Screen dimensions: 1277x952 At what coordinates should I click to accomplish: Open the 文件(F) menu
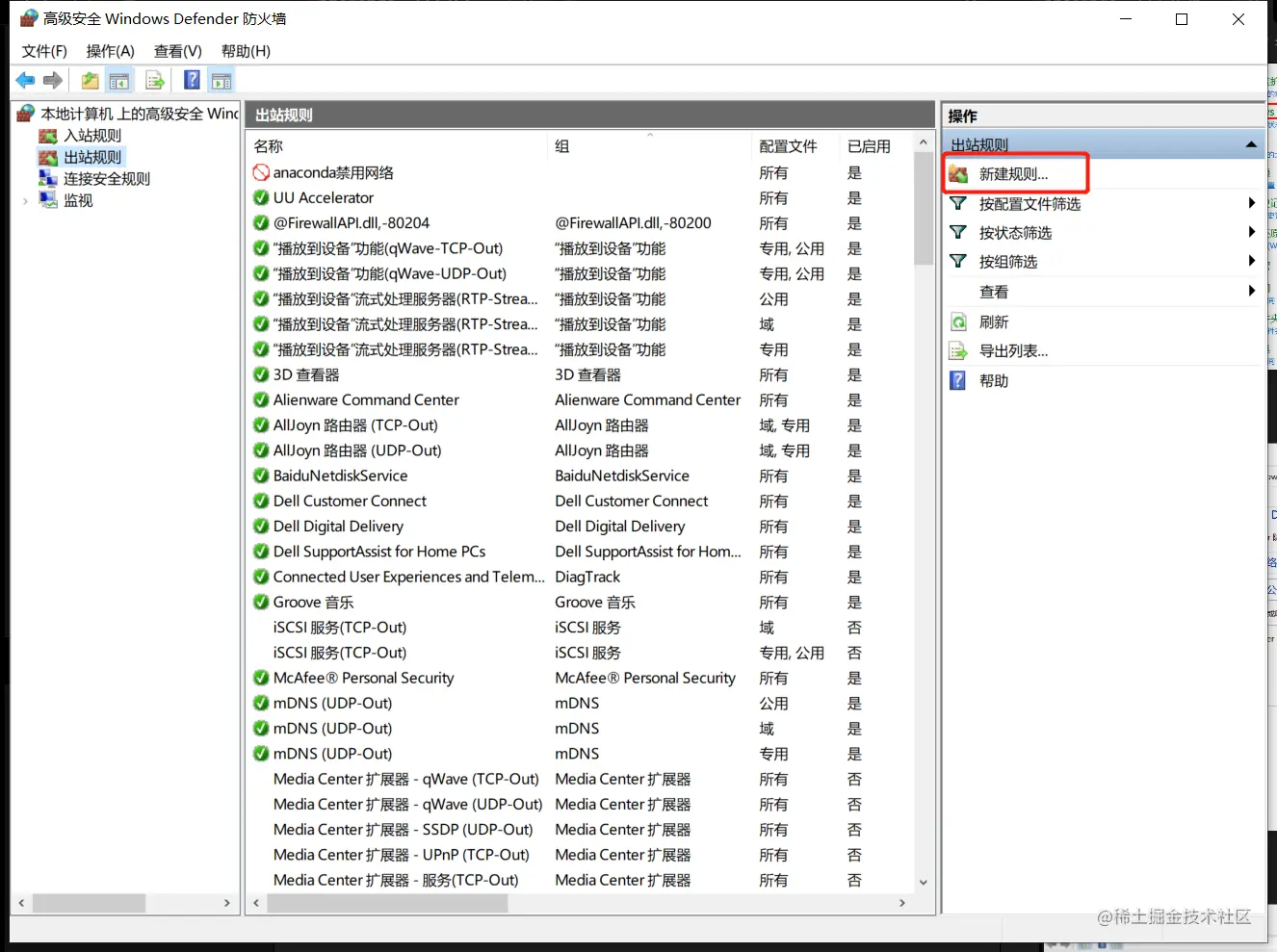pyautogui.click(x=45, y=51)
